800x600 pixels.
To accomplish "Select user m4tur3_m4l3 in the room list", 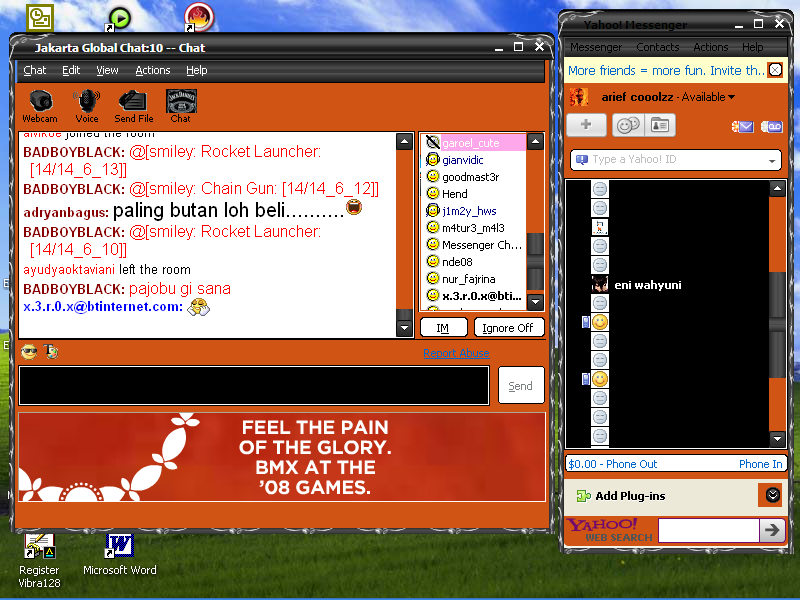I will click(473, 228).
